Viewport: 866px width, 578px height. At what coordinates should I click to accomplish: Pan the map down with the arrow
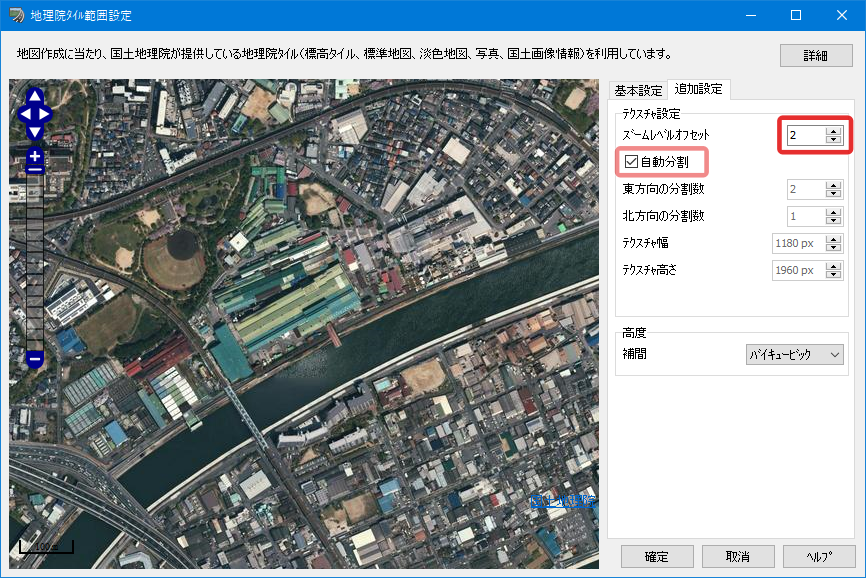pos(35,132)
